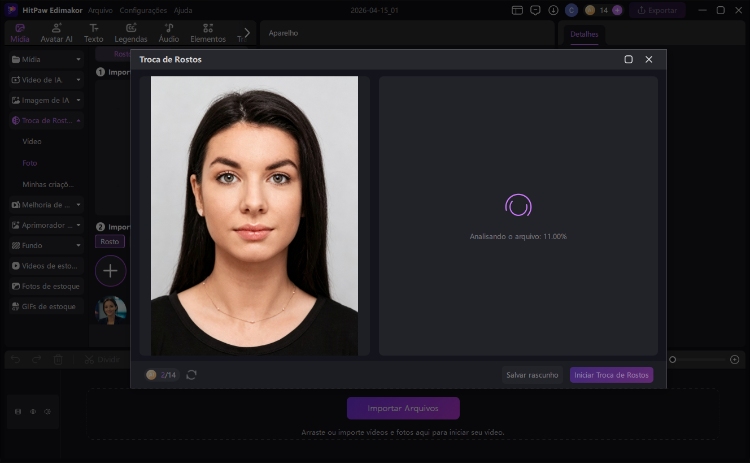Viewport: 750px width, 463px height.
Task: Open the Elementos tab
Action: [208, 33]
